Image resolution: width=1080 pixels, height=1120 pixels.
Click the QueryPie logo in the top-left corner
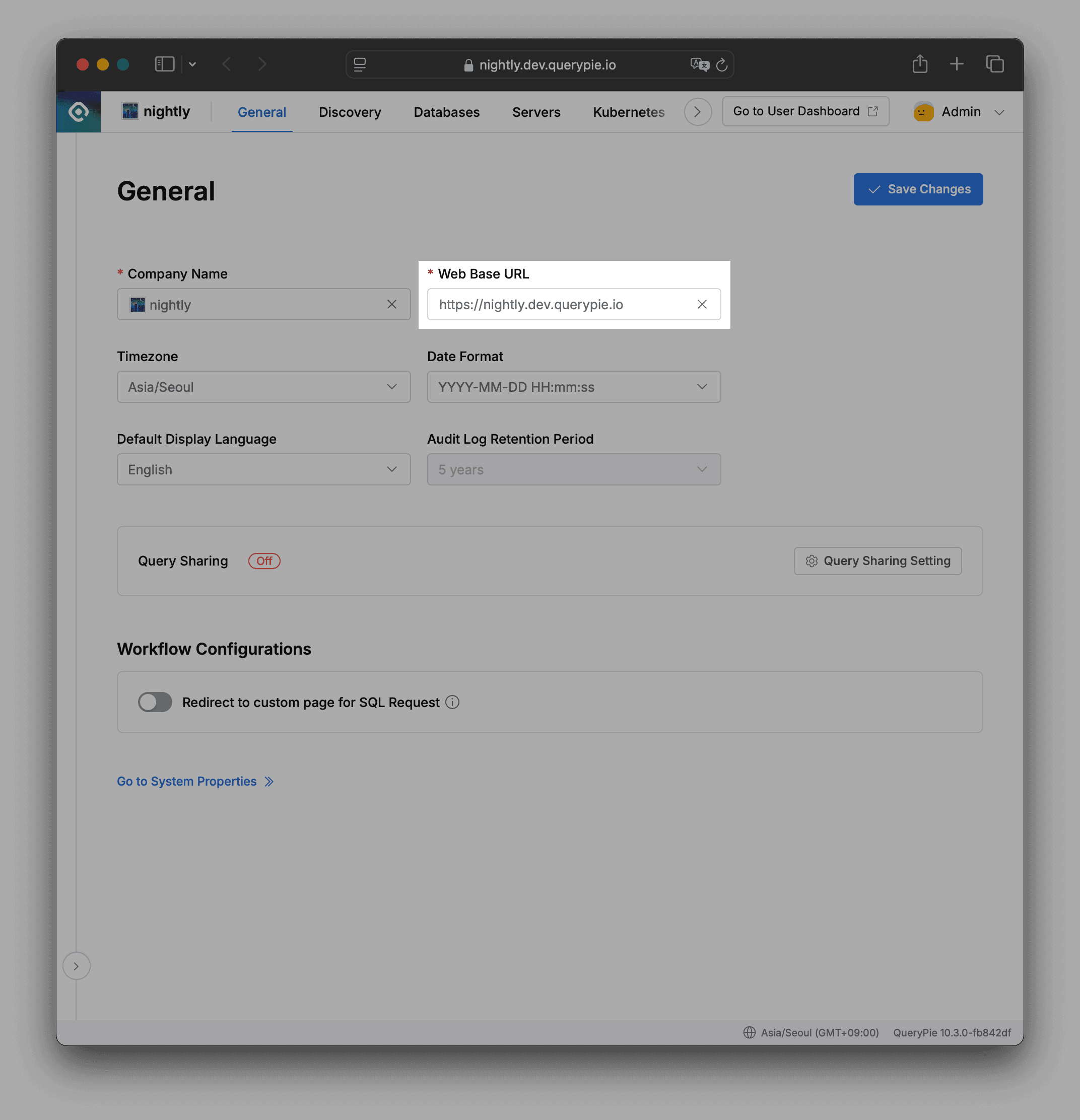78,111
